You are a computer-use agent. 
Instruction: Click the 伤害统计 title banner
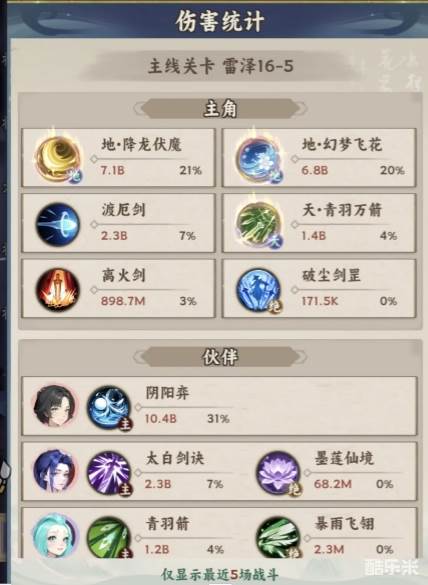(220, 21)
